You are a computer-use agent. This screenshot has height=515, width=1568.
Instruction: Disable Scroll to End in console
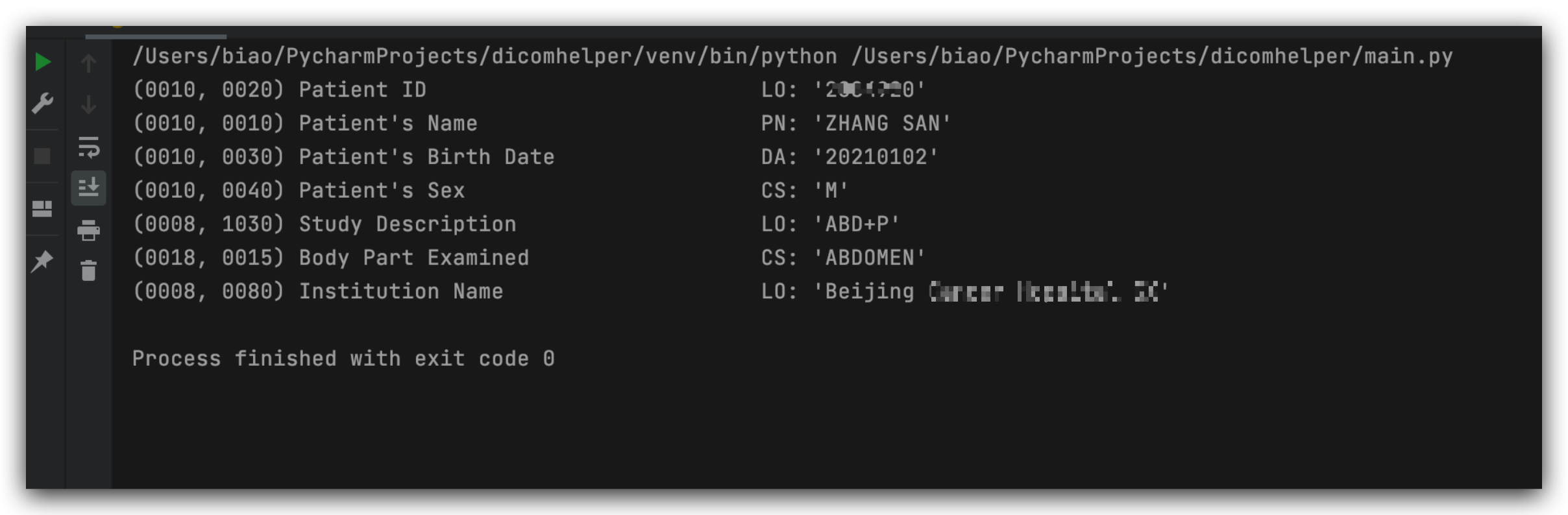pos(89,189)
